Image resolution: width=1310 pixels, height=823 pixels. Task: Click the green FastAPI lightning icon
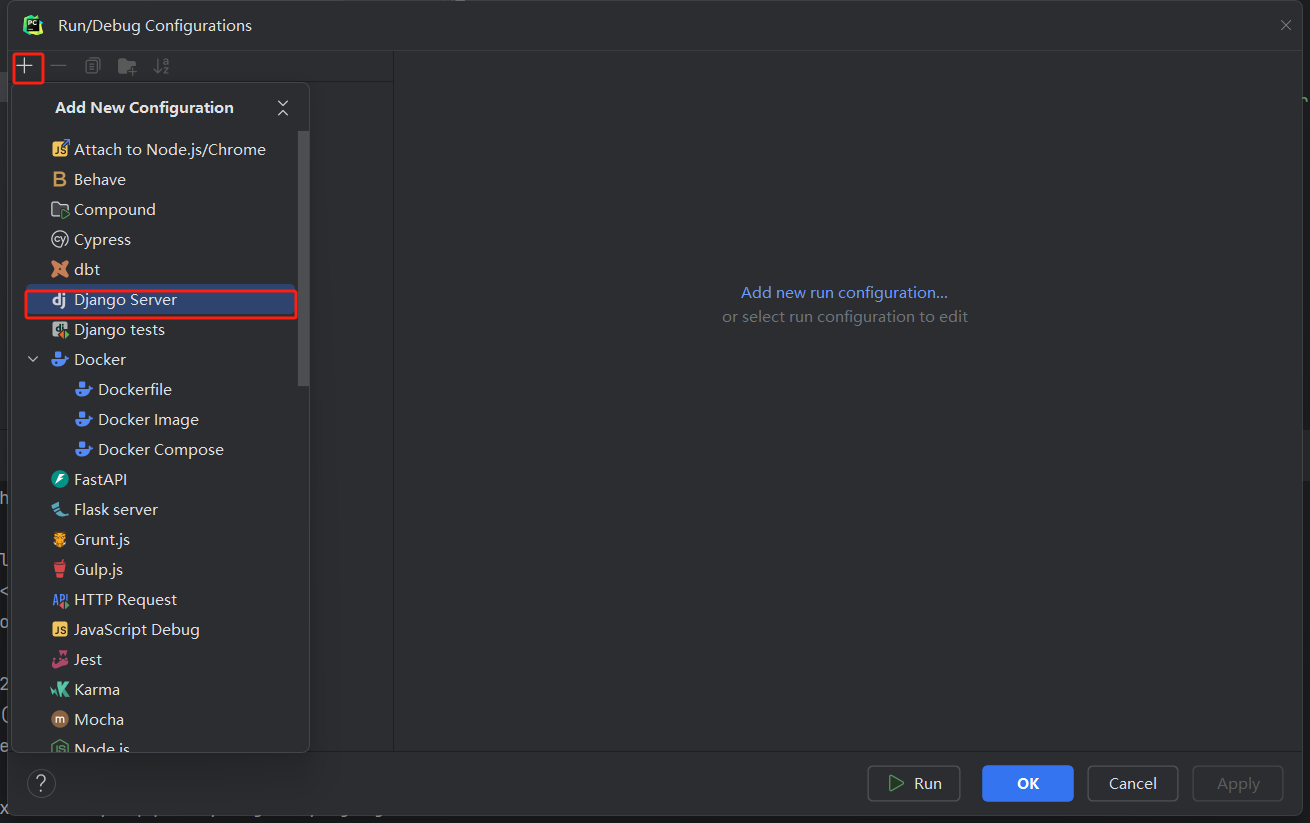pos(60,479)
